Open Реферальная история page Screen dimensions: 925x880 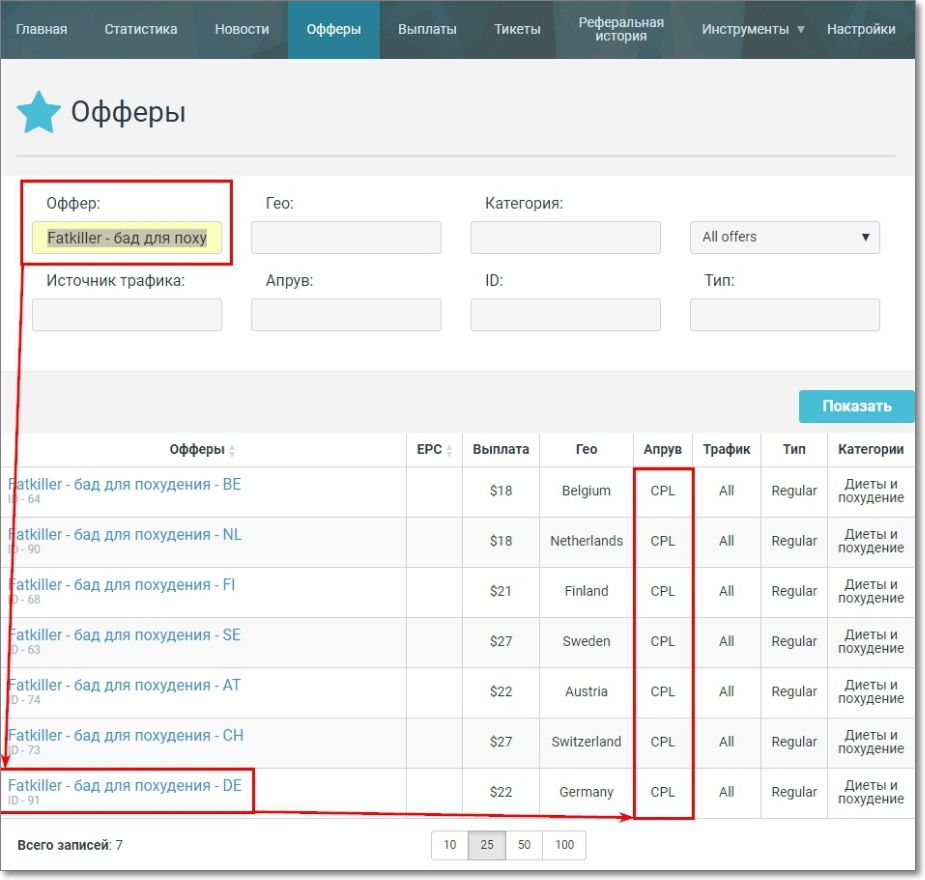coord(621,29)
